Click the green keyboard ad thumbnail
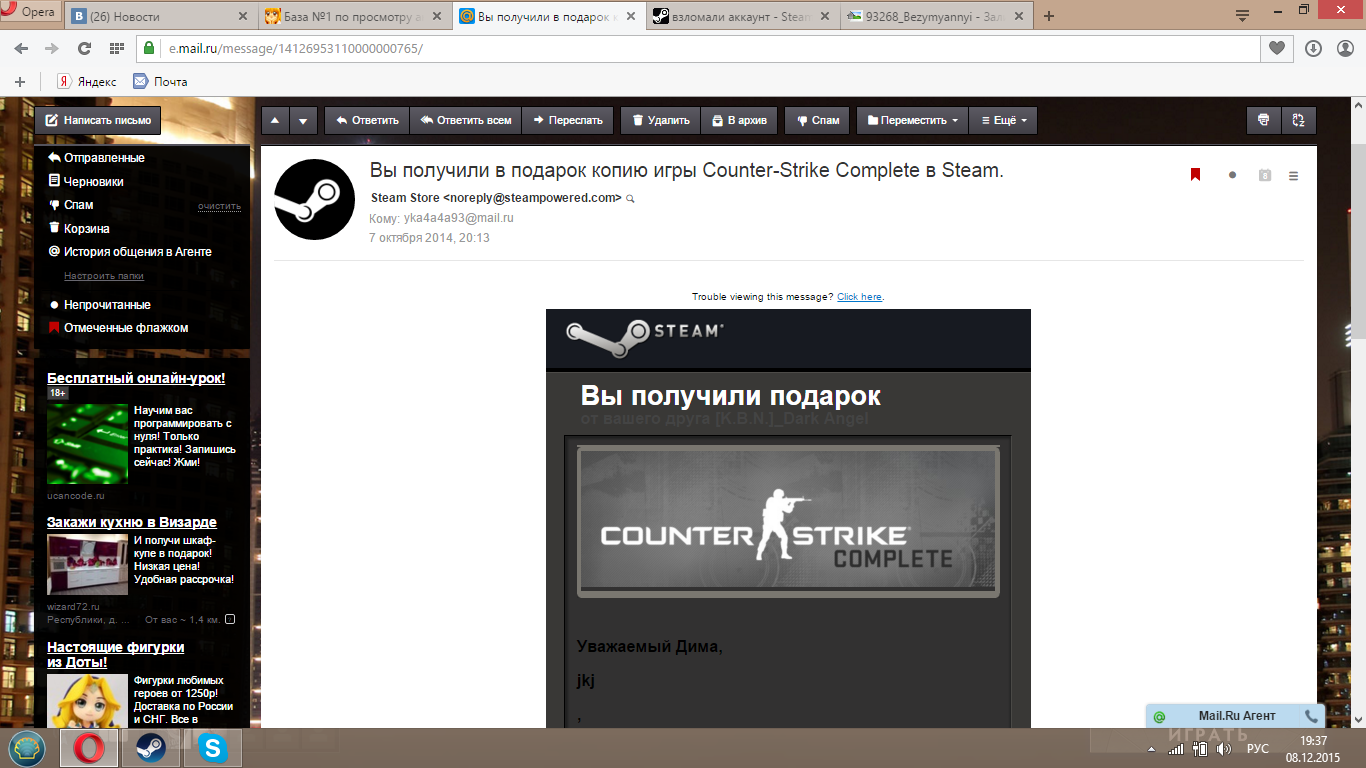The image size is (1366, 768). 87,444
